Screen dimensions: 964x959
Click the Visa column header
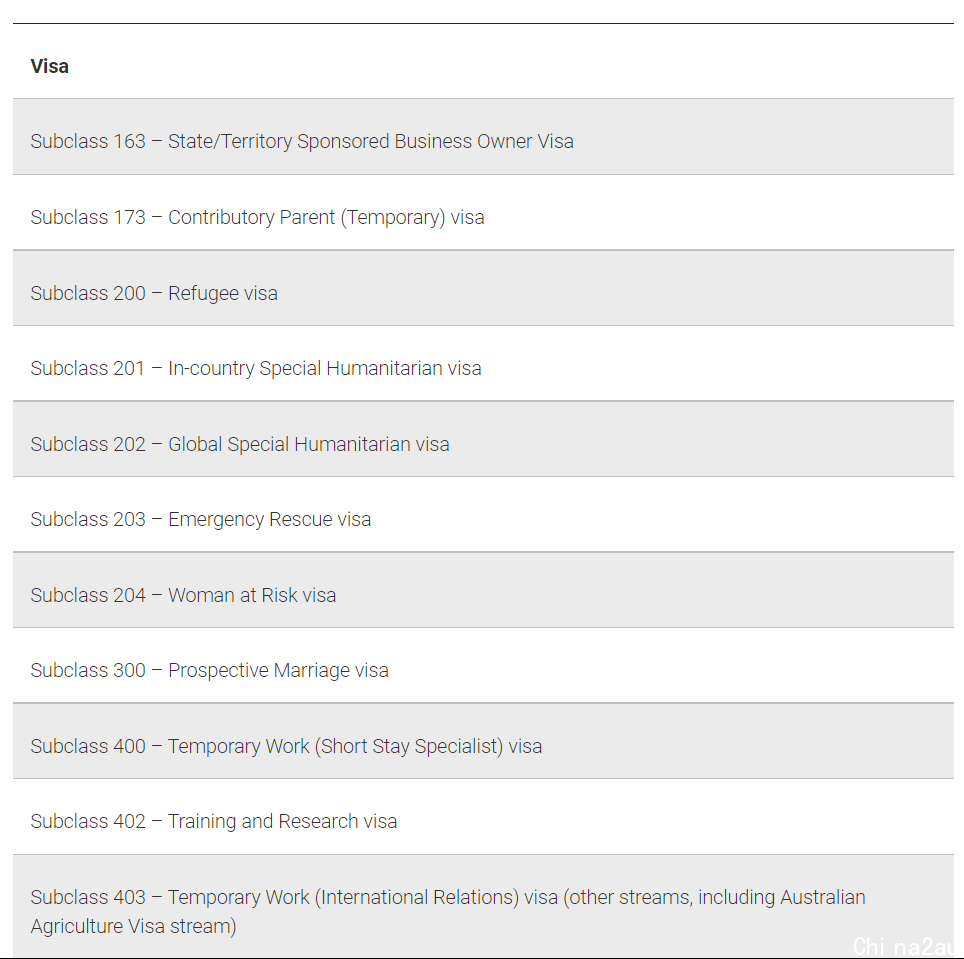pyautogui.click(x=50, y=66)
